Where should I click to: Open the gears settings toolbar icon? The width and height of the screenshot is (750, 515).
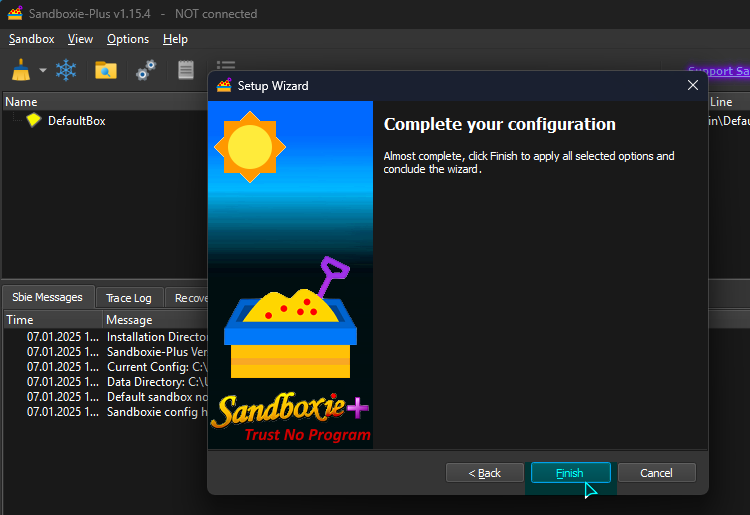click(x=146, y=70)
